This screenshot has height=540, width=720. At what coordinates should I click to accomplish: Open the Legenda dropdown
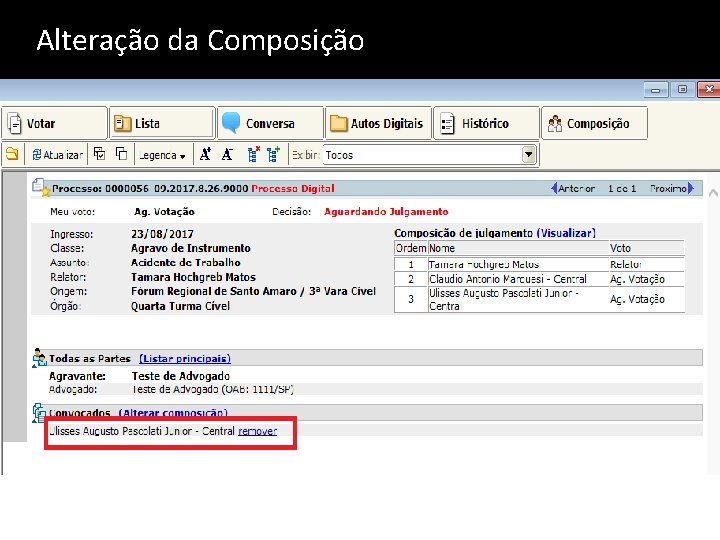tap(162, 156)
